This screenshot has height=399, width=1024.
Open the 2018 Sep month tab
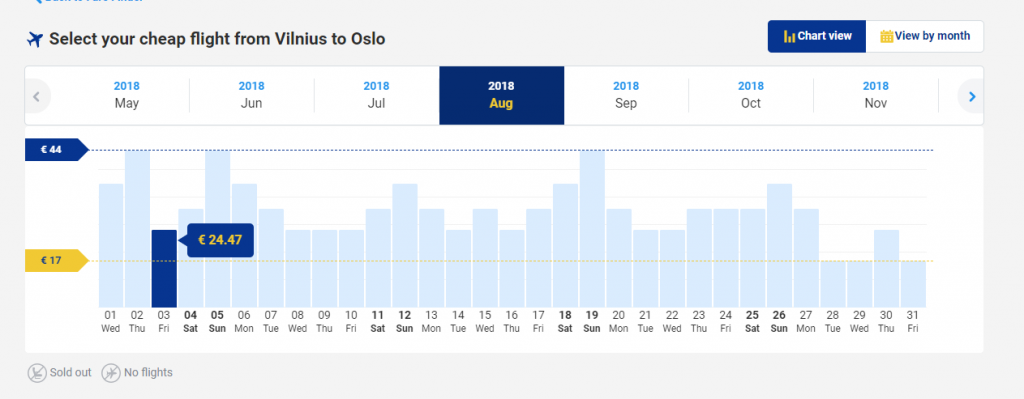(626, 95)
